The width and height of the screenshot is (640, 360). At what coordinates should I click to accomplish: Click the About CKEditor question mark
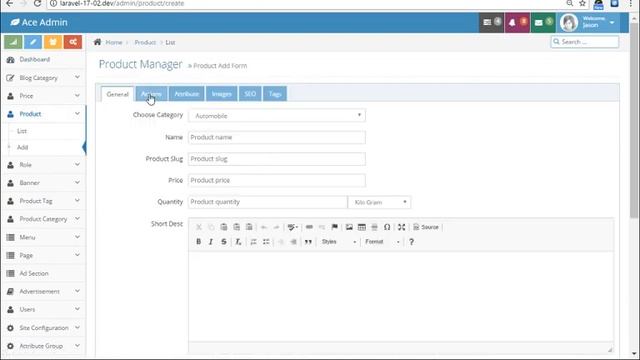[411, 242]
